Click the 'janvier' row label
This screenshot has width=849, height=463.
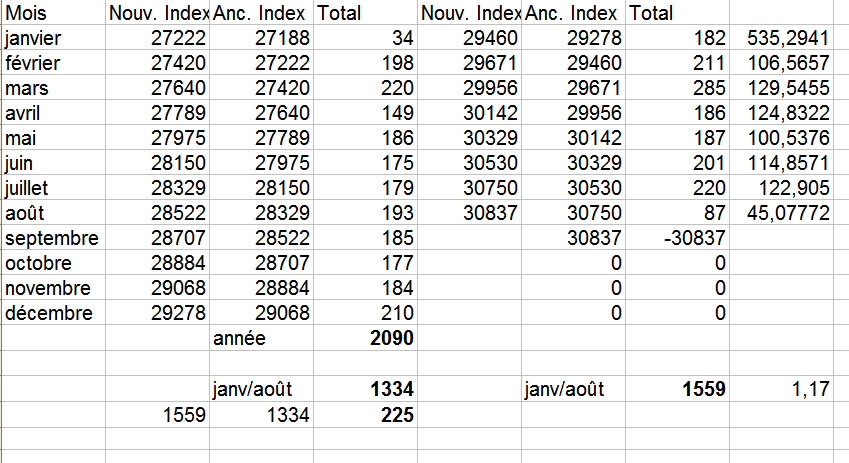[54, 37]
